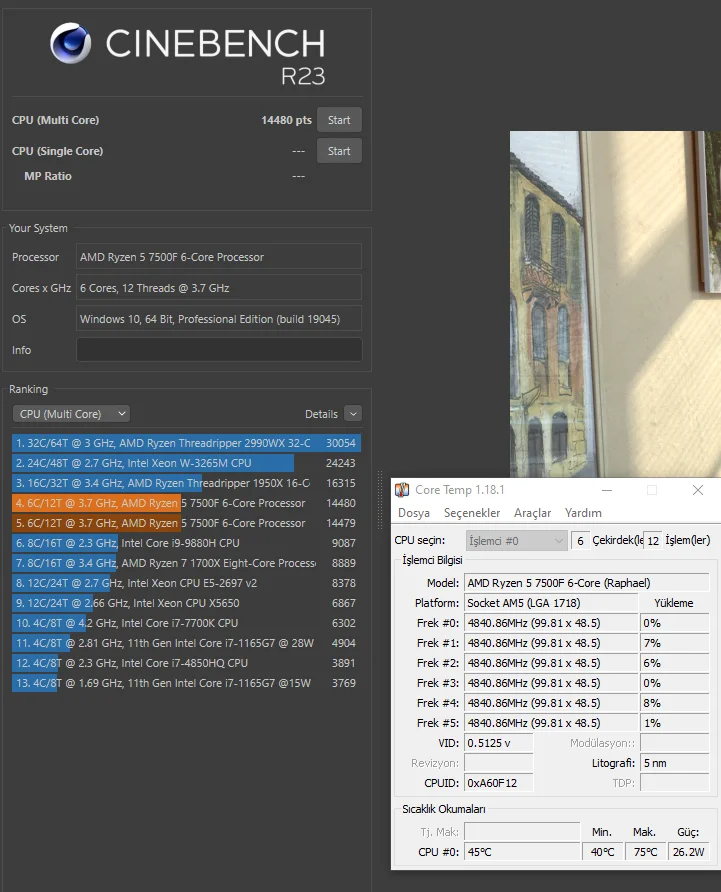The width and height of the screenshot is (721, 892).
Task: Click the rendered building image preview
Action: 615,304
